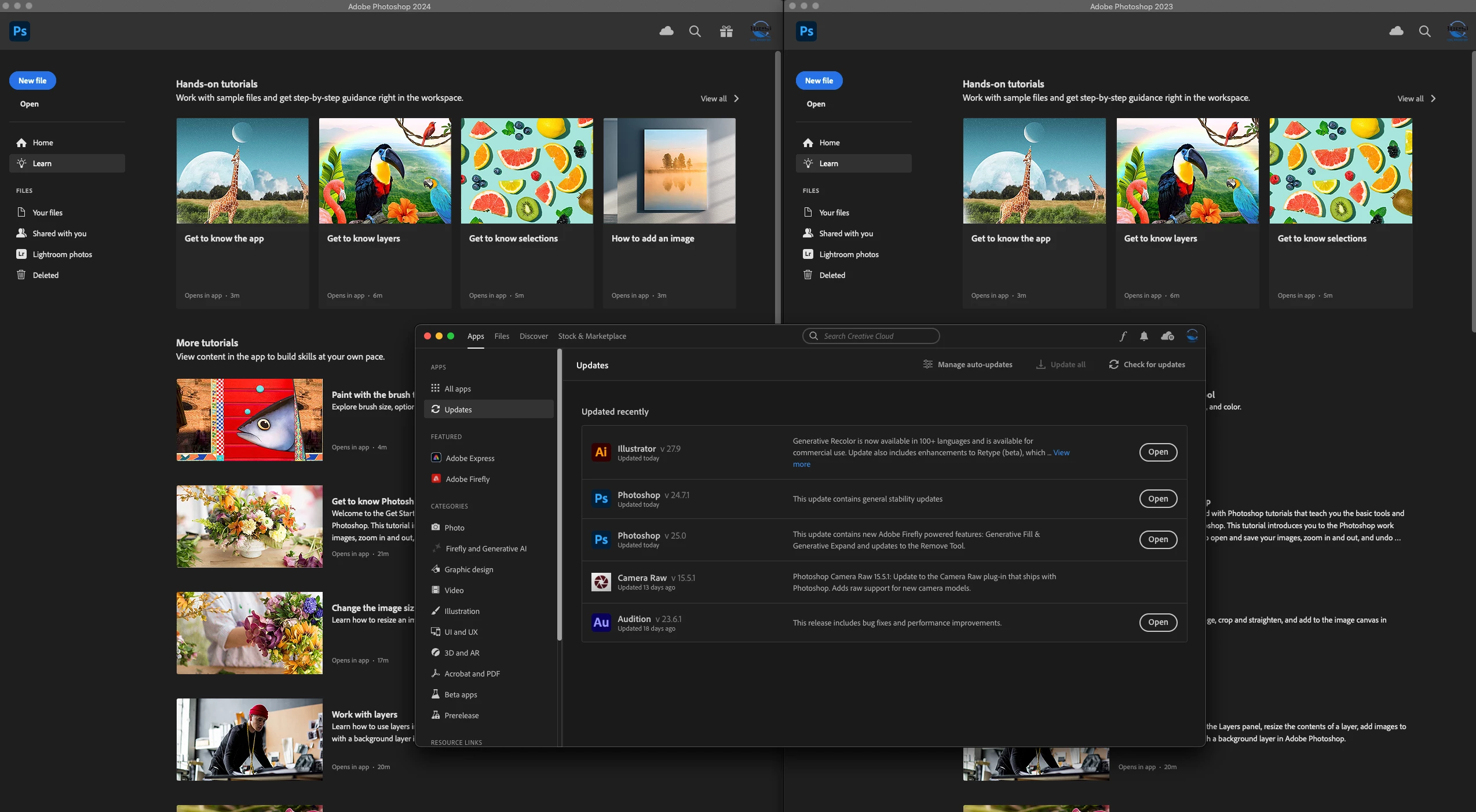1476x812 pixels.
Task: Click Audition app icon in updates list
Action: coord(601,623)
